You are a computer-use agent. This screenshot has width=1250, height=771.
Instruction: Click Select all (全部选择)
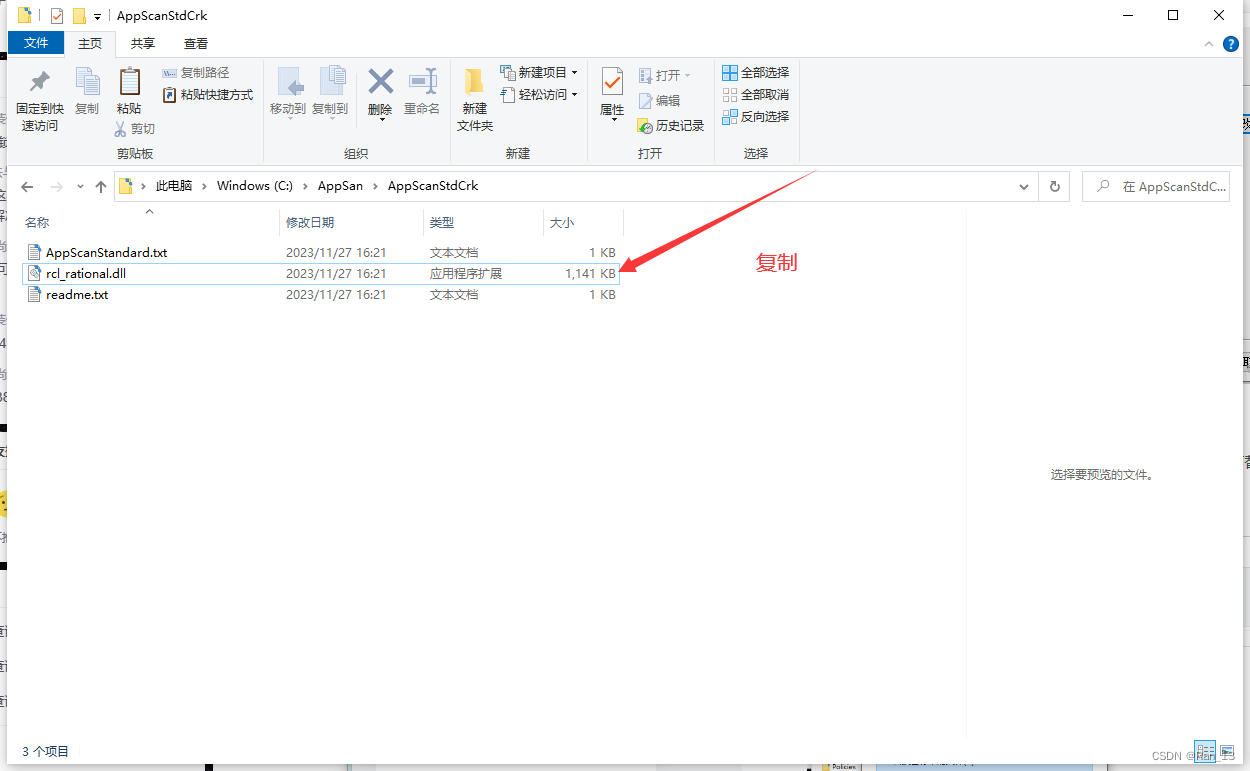(756, 73)
